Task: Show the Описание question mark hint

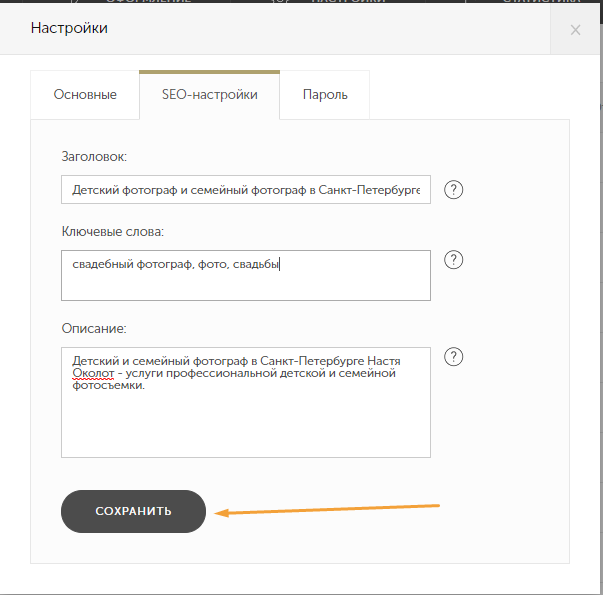Action: click(453, 357)
